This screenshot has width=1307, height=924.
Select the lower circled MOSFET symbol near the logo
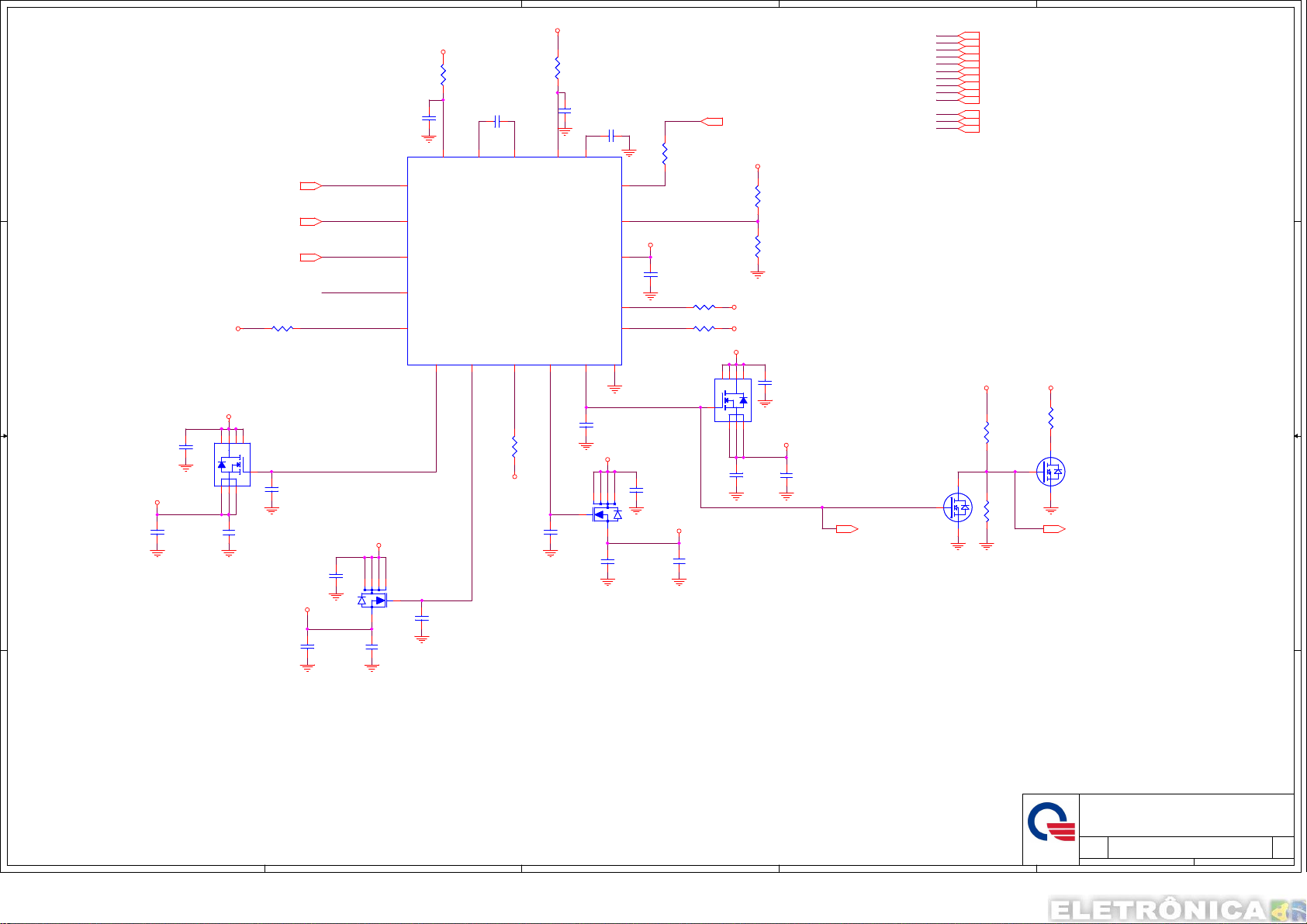[x=958, y=507]
